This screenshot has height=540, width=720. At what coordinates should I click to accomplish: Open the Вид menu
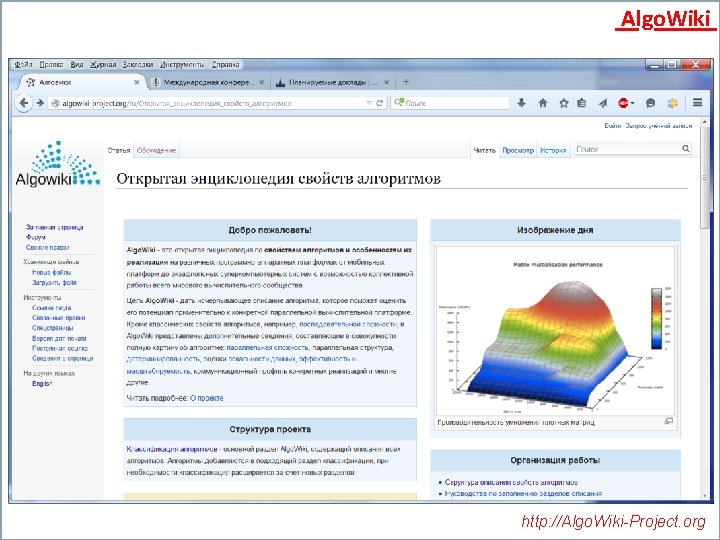[76, 65]
